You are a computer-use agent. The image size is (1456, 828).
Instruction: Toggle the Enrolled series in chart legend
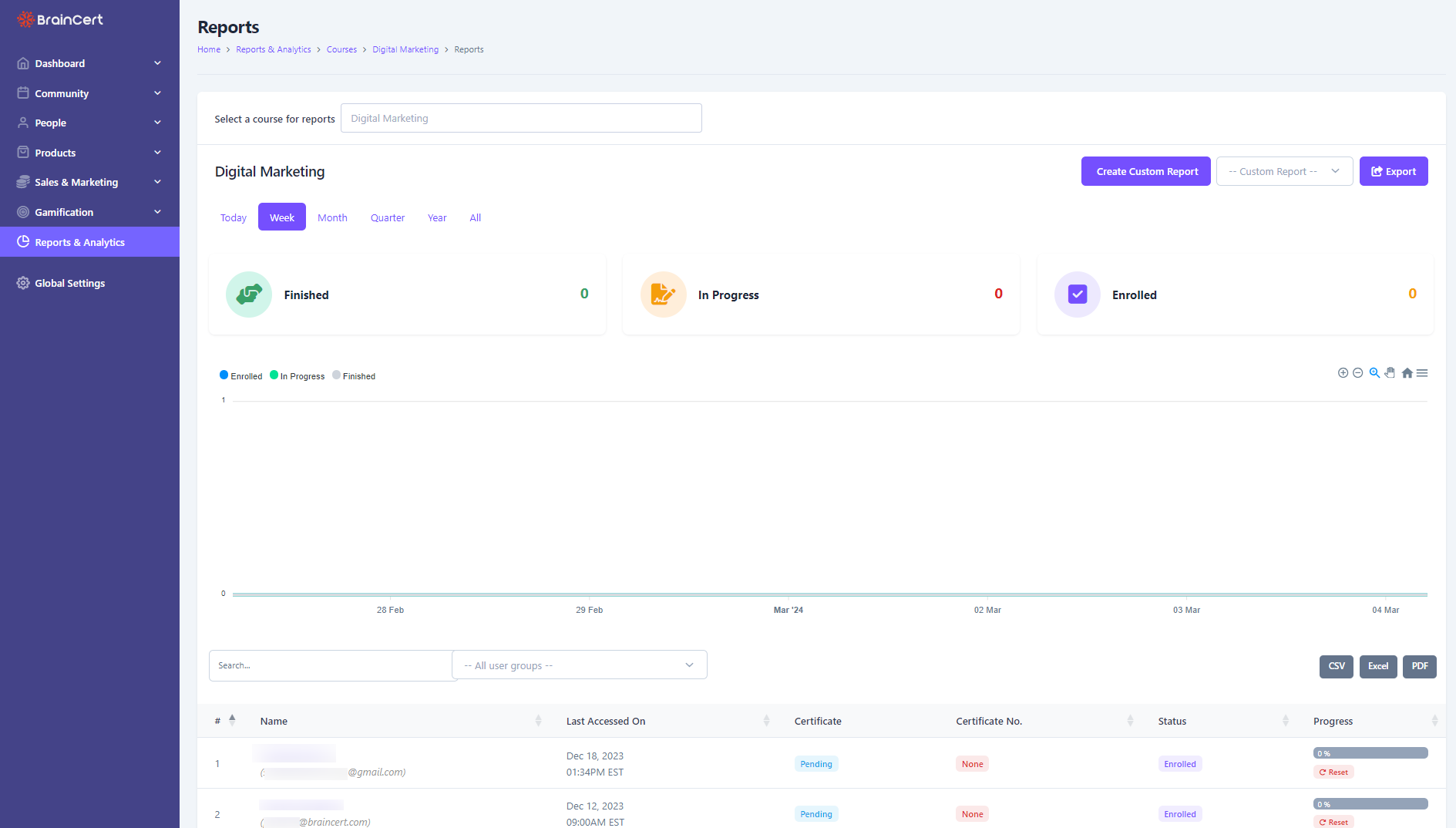(241, 376)
